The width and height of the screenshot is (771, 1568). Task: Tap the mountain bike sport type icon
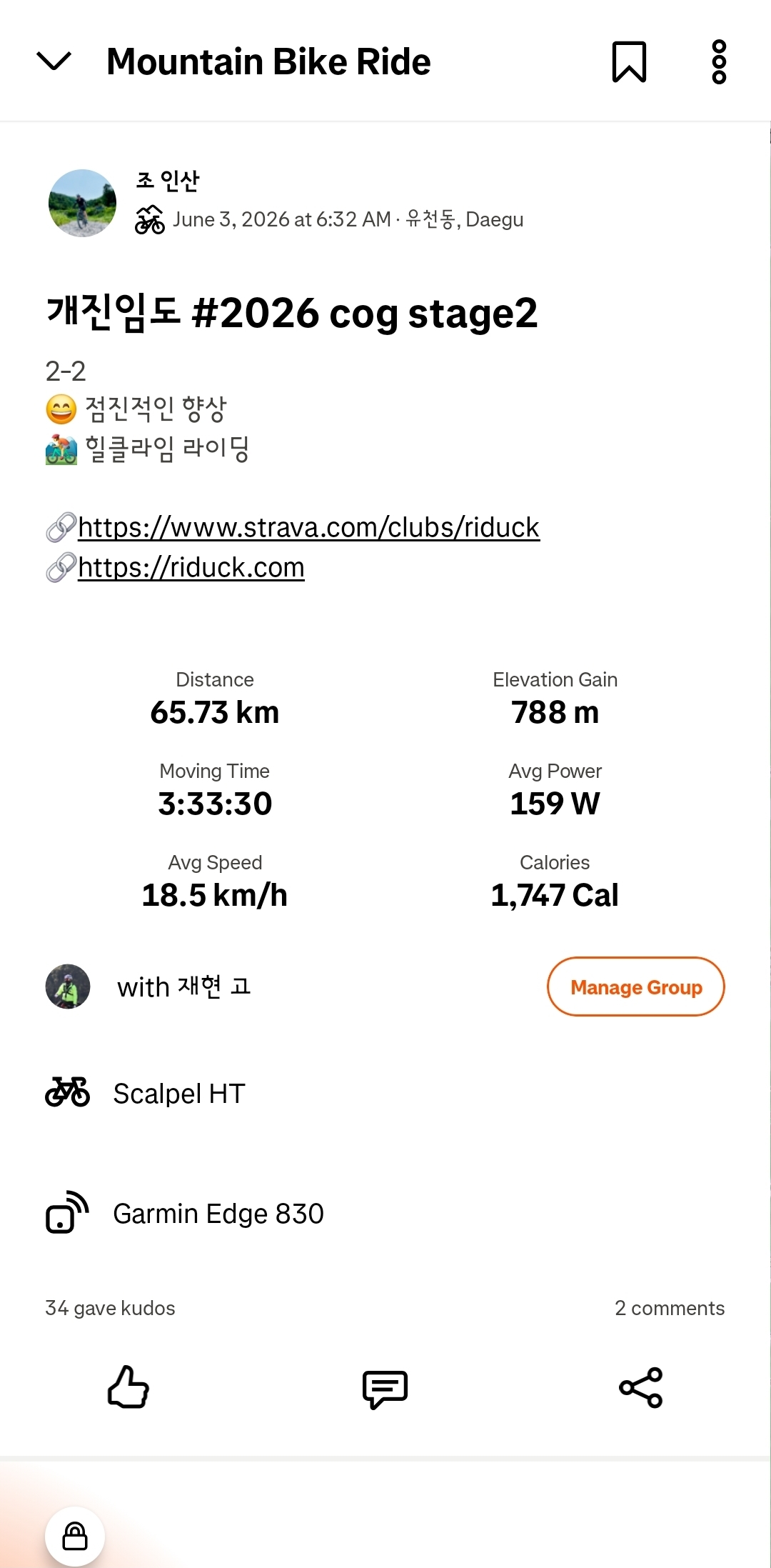(150, 219)
